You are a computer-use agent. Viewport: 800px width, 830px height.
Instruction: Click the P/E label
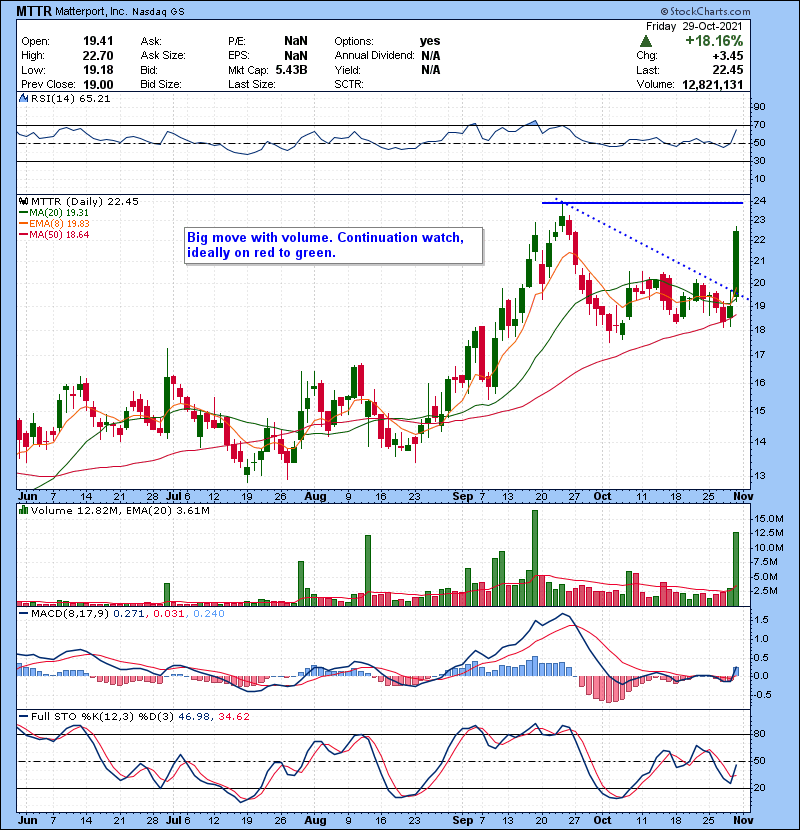tap(237, 41)
